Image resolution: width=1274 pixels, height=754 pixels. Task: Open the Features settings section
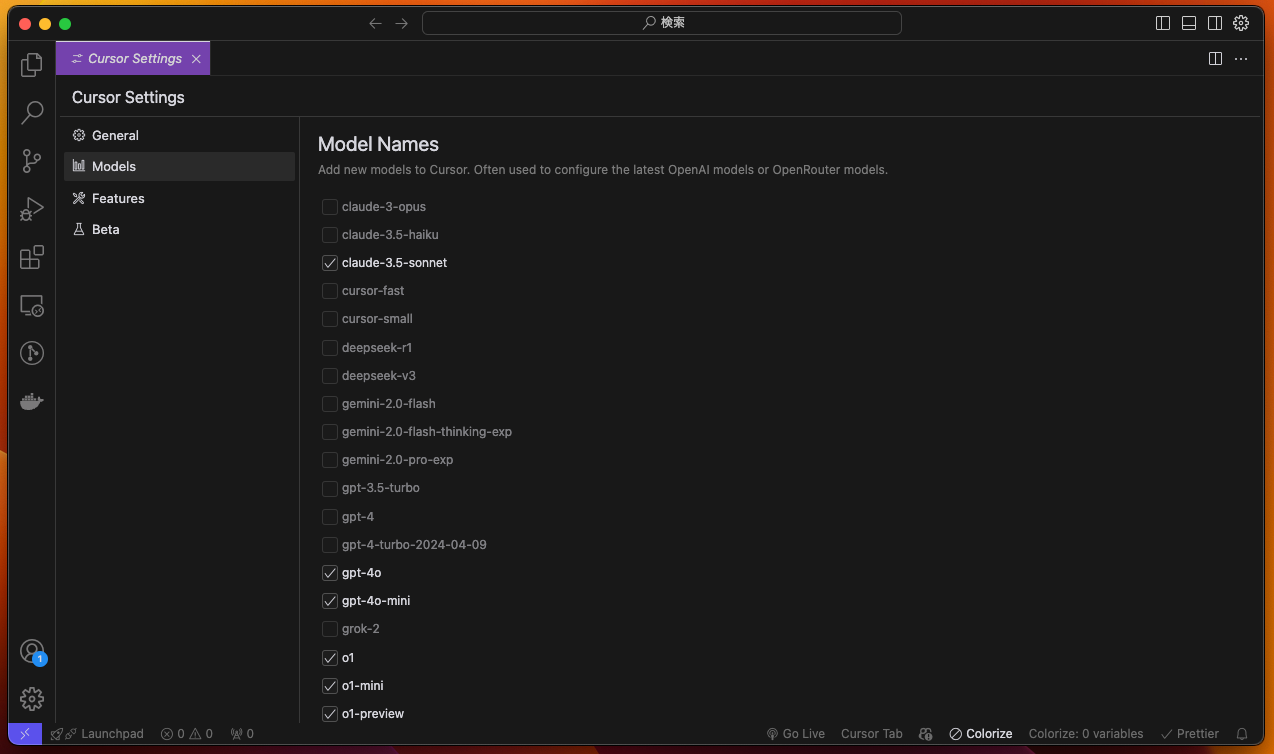tap(179, 198)
